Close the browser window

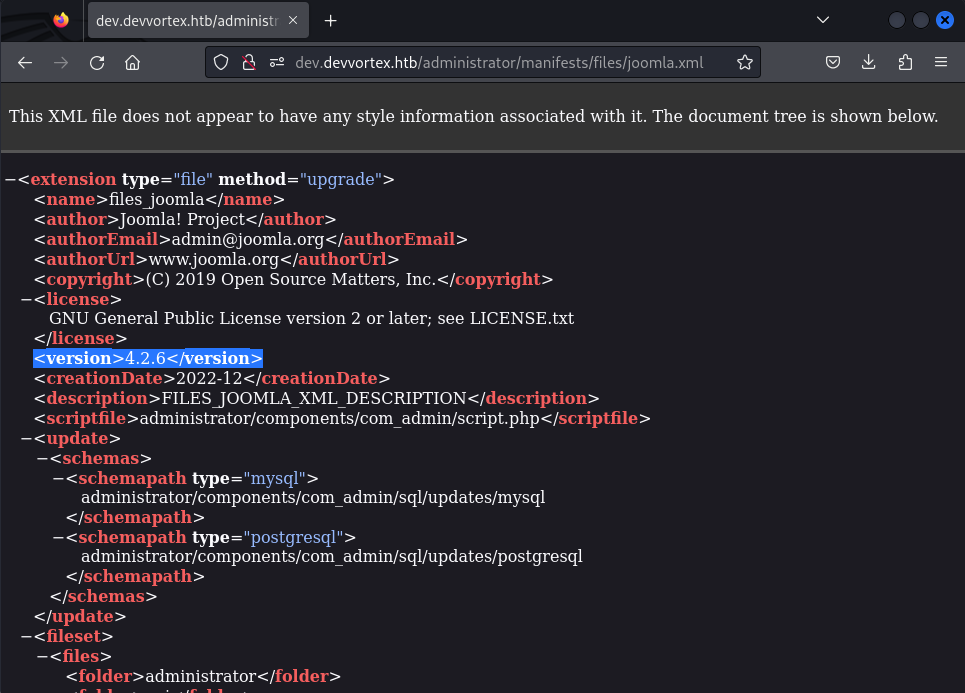coord(945,20)
